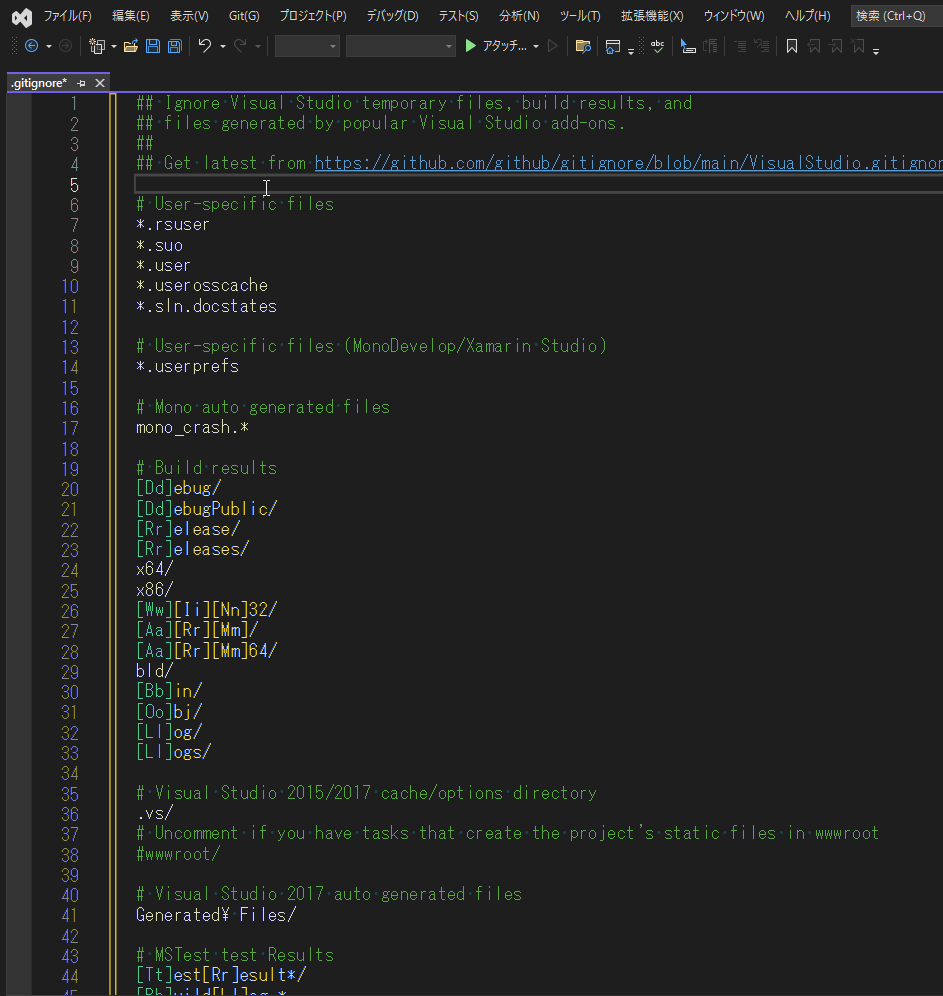
Task: Open the プロジェクト(P) menu
Action: point(313,16)
